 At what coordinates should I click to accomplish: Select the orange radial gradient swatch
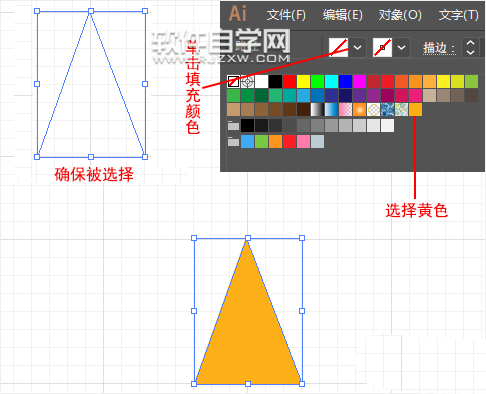click(x=359, y=109)
